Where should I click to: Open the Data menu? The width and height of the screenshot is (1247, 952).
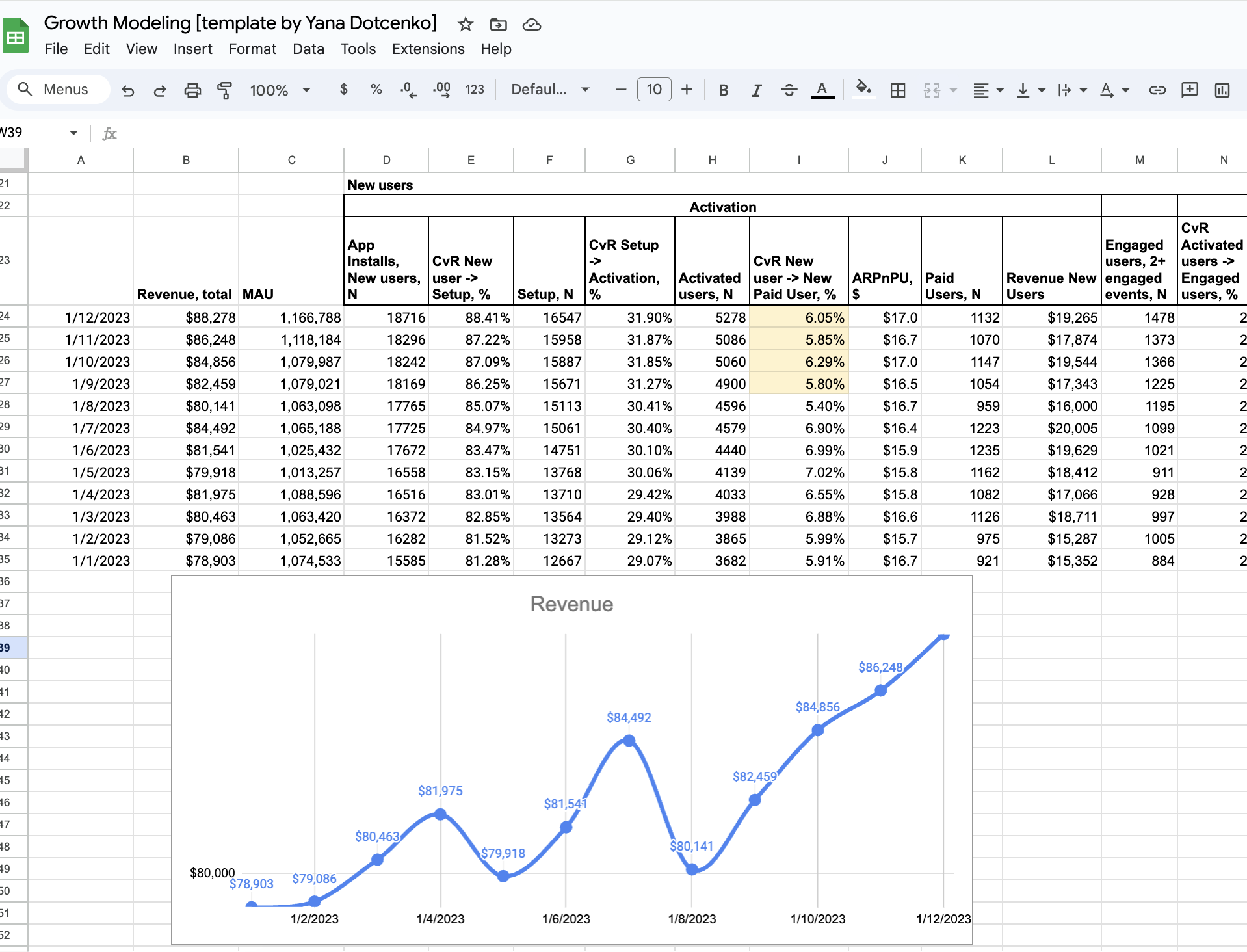(308, 49)
